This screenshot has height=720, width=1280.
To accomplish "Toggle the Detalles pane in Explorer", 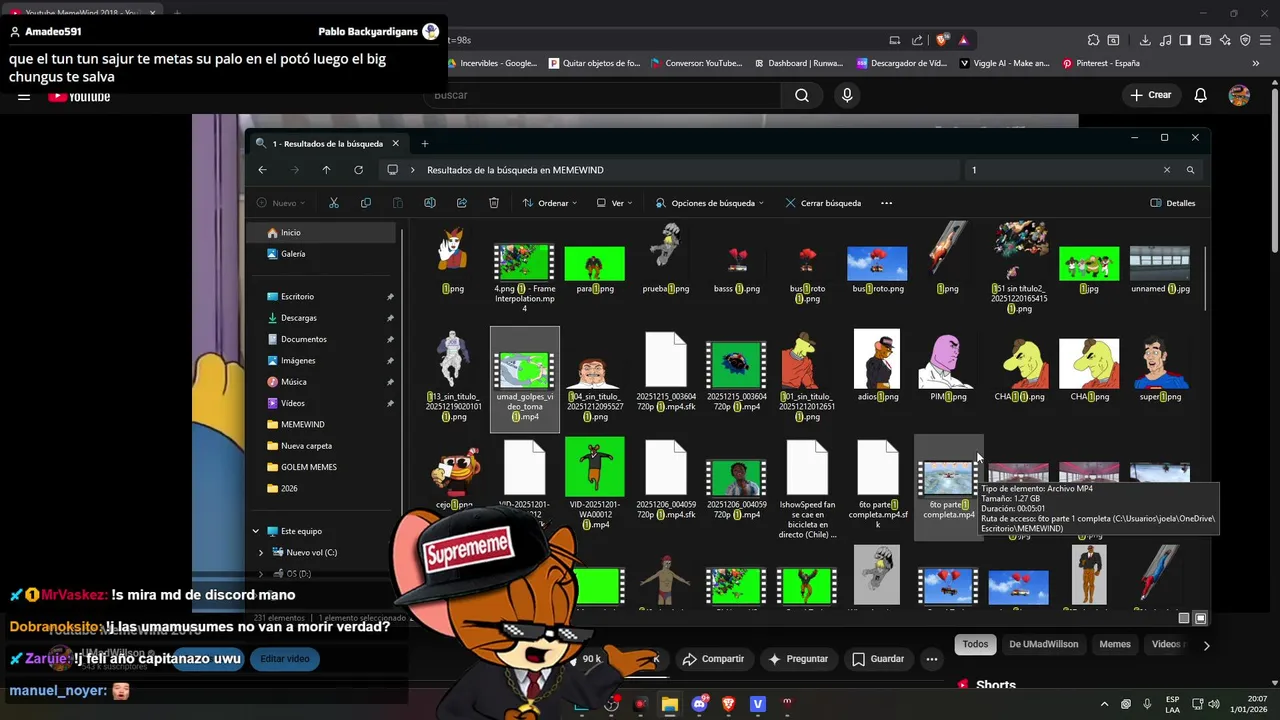I will point(1173,203).
